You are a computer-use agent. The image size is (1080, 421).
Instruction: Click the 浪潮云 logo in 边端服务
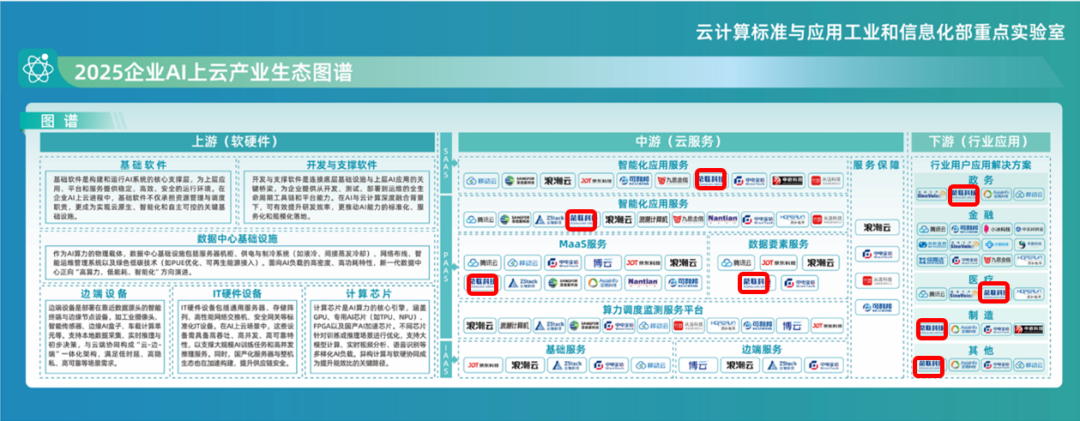click(x=740, y=365)
